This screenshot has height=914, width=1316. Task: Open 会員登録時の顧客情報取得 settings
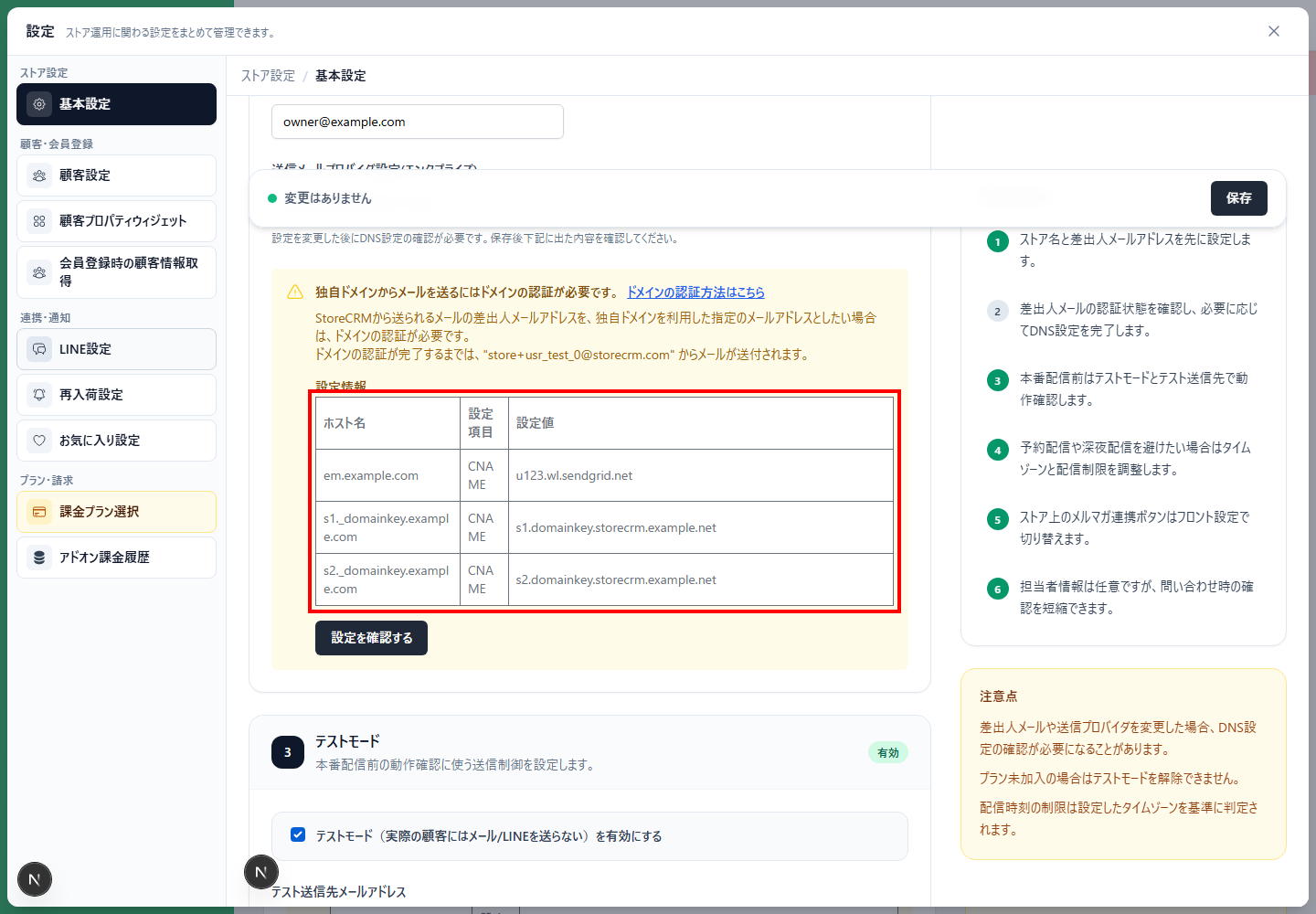pos(116,272)
